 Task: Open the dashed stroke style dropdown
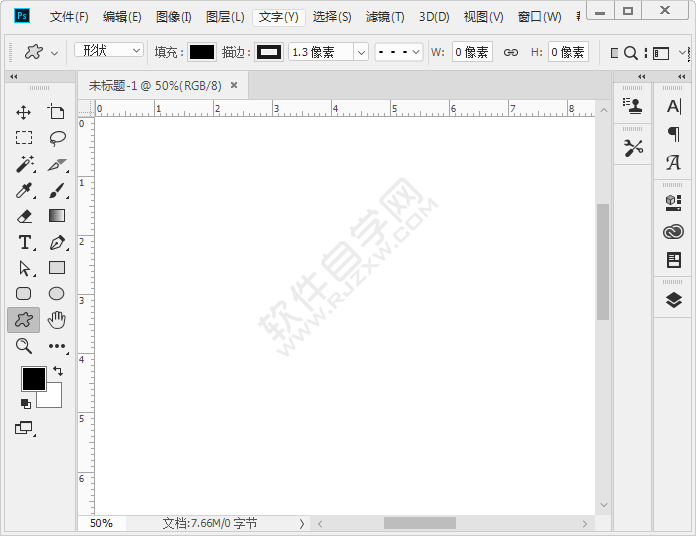(399, 52)
